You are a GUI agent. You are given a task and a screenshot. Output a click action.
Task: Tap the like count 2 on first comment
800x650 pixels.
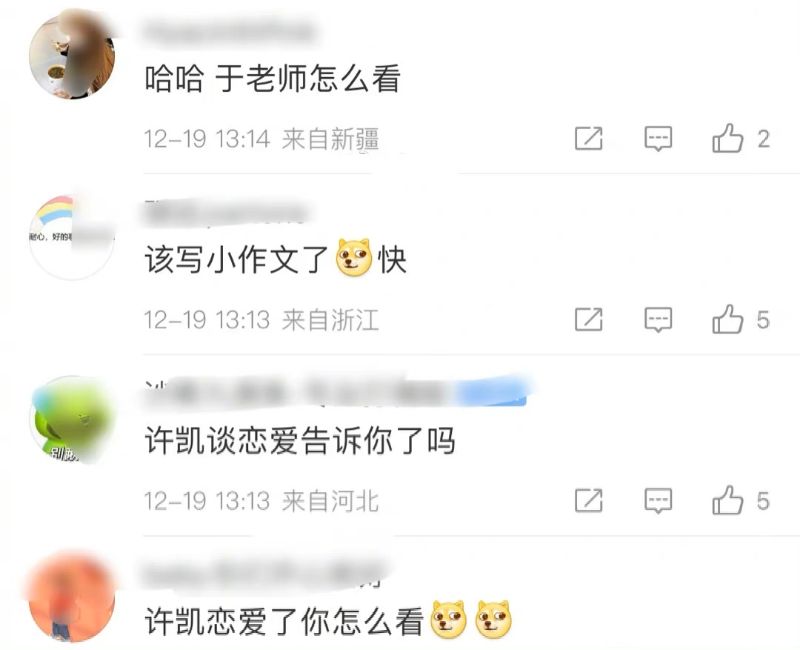763,139
